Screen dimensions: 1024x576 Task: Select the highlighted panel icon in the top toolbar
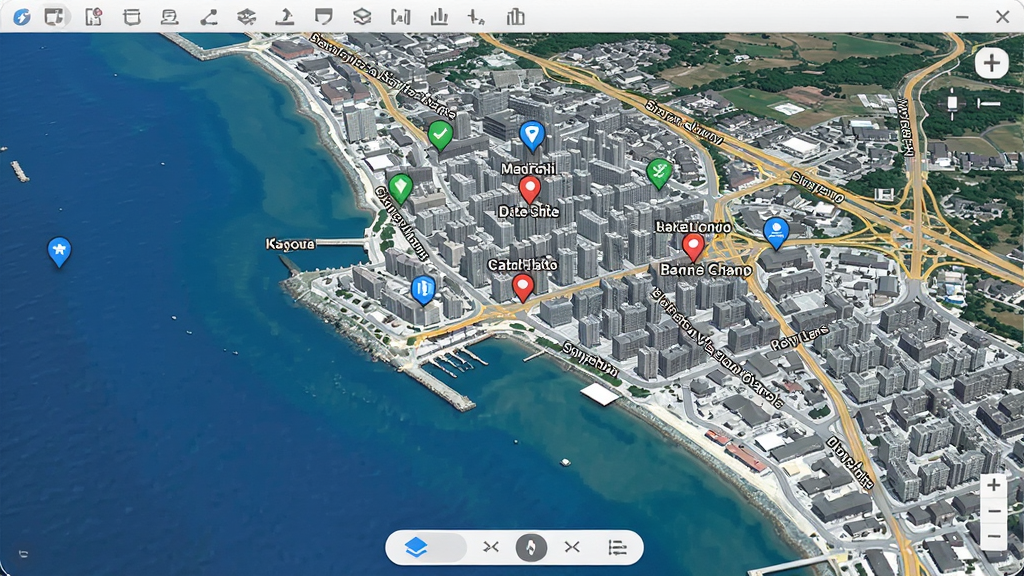click(55, 17)
